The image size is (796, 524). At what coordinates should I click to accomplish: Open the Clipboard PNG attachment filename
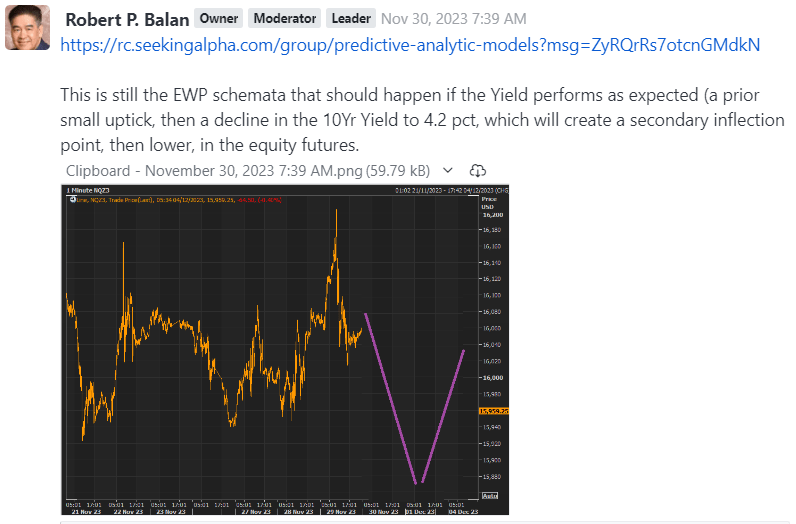tap(248, 170)
